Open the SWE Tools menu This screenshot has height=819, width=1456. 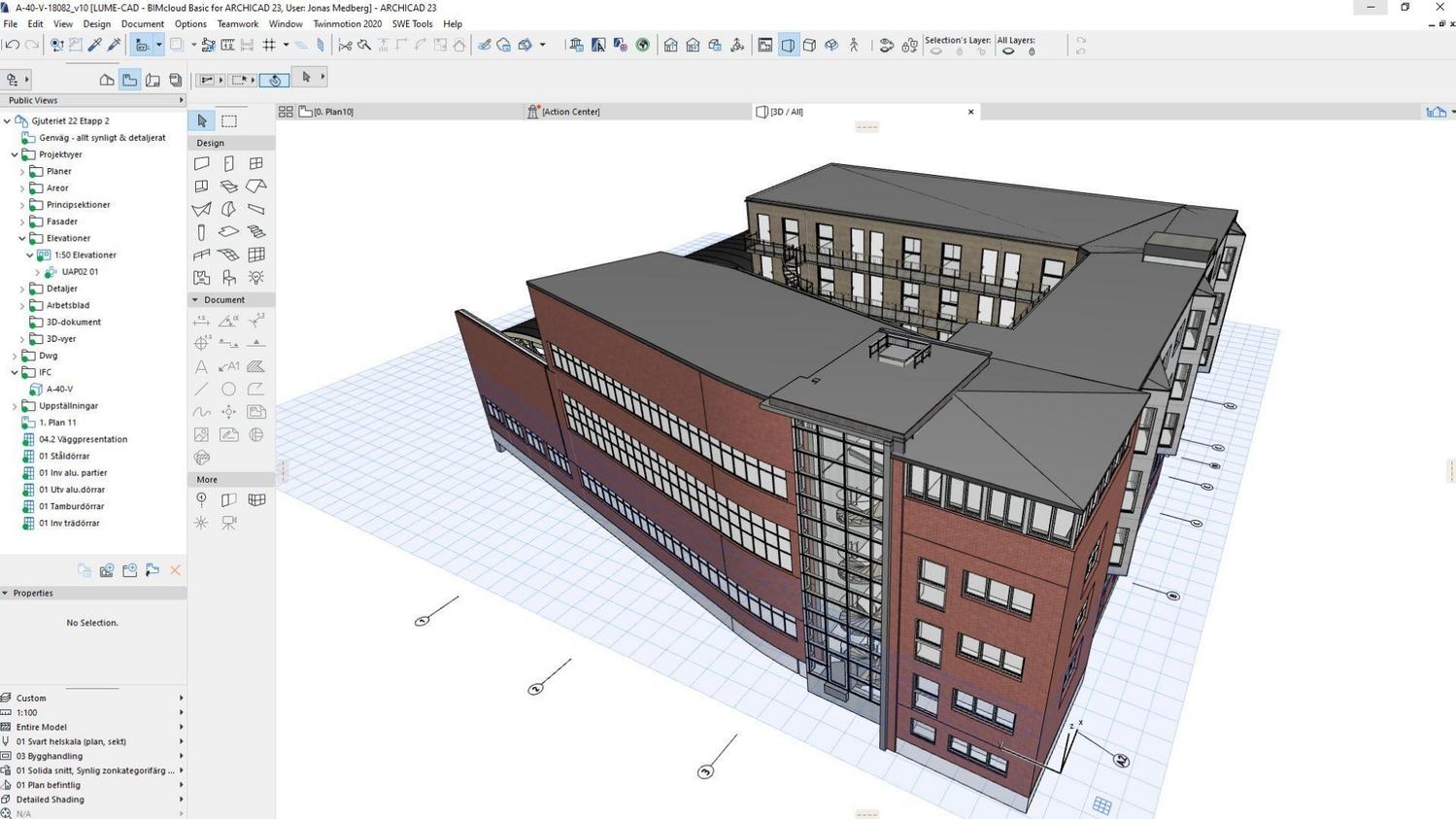[412, 23]
